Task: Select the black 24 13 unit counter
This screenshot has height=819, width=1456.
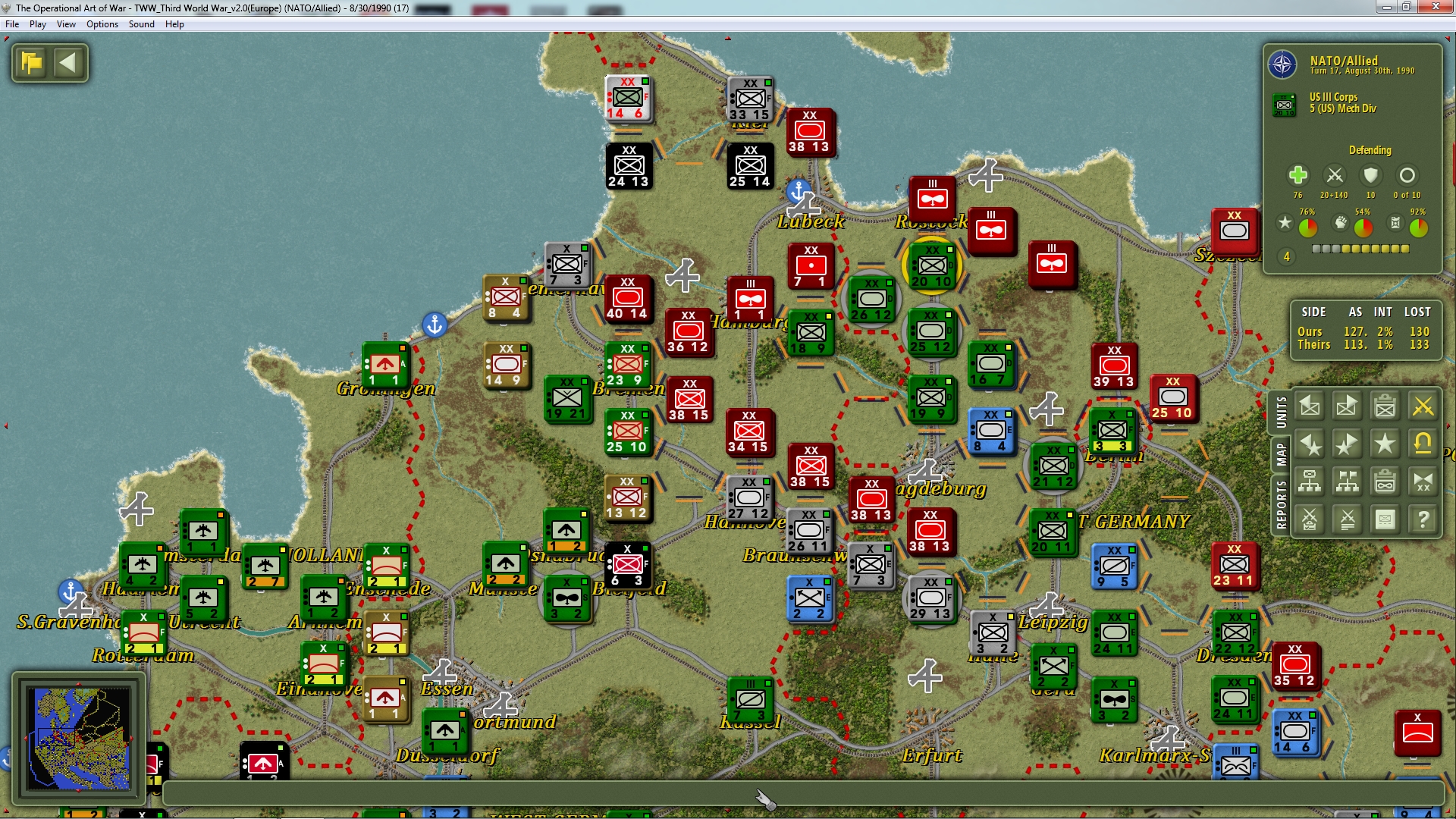Action: (x=629, y=166)
